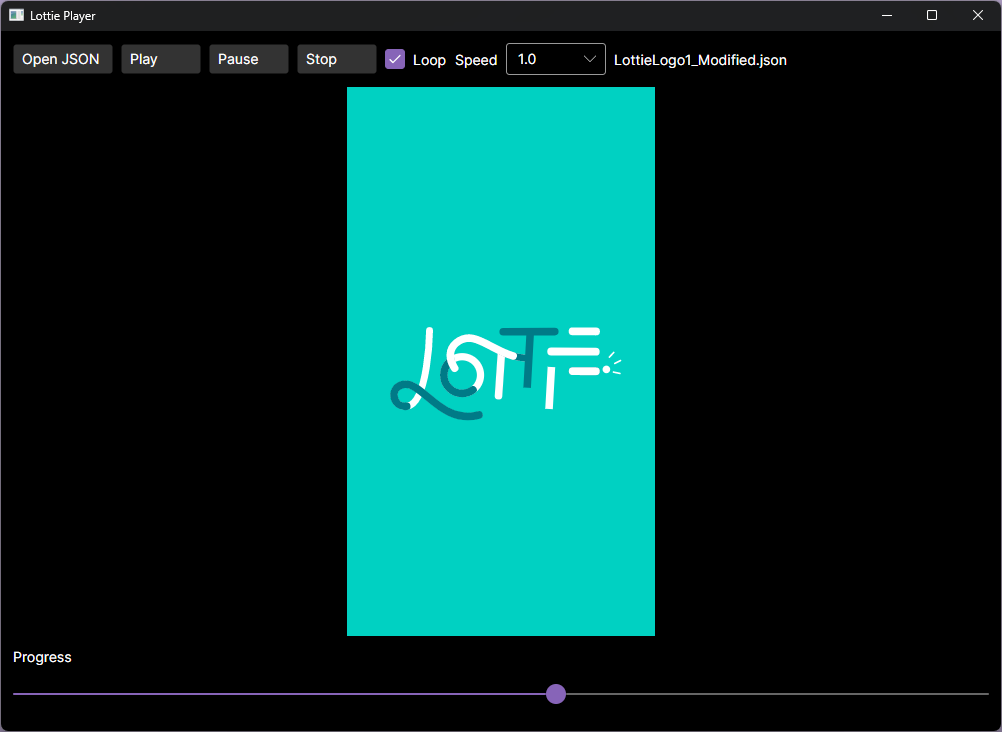Screen dimensions: 1002x732
Task: Pause the animation playback
Action: pos(249,59)
